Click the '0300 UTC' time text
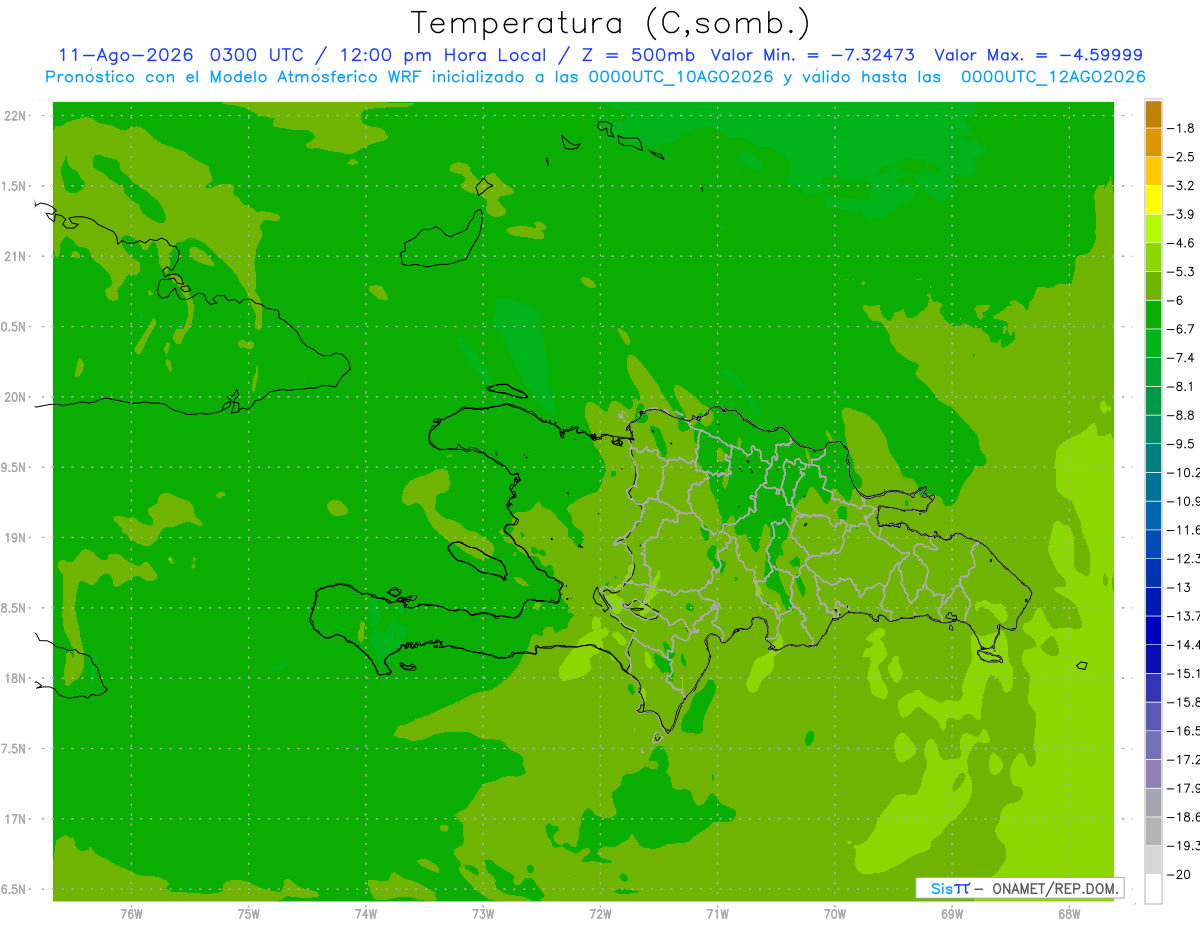Viewport: 1200px width, 927px height. coord(256,55)
